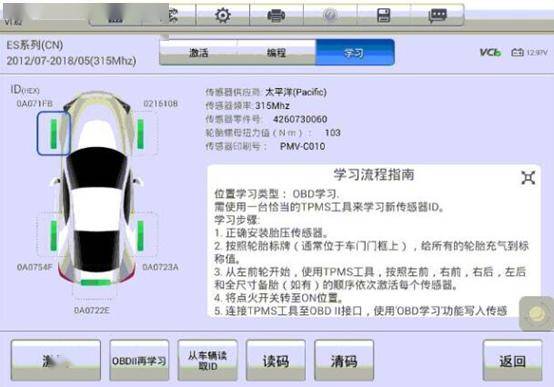Click step 1 正确安装胎压传感器

tap(271, 233)
